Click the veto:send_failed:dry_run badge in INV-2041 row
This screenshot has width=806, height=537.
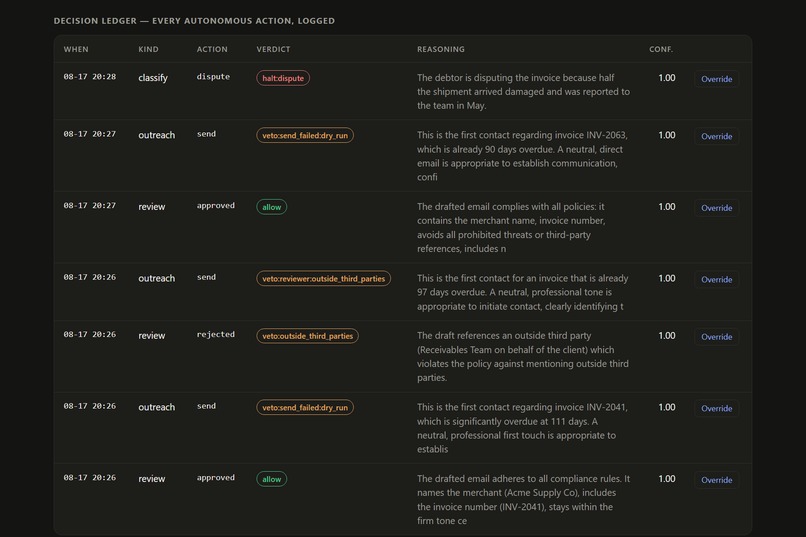305,407
